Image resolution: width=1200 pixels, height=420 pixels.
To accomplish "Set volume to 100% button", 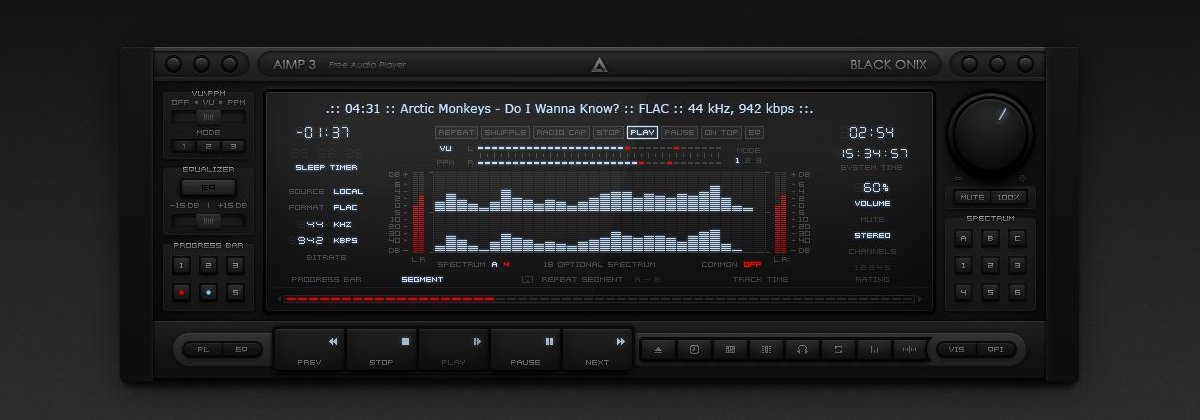I will [x=1009, y=197].
